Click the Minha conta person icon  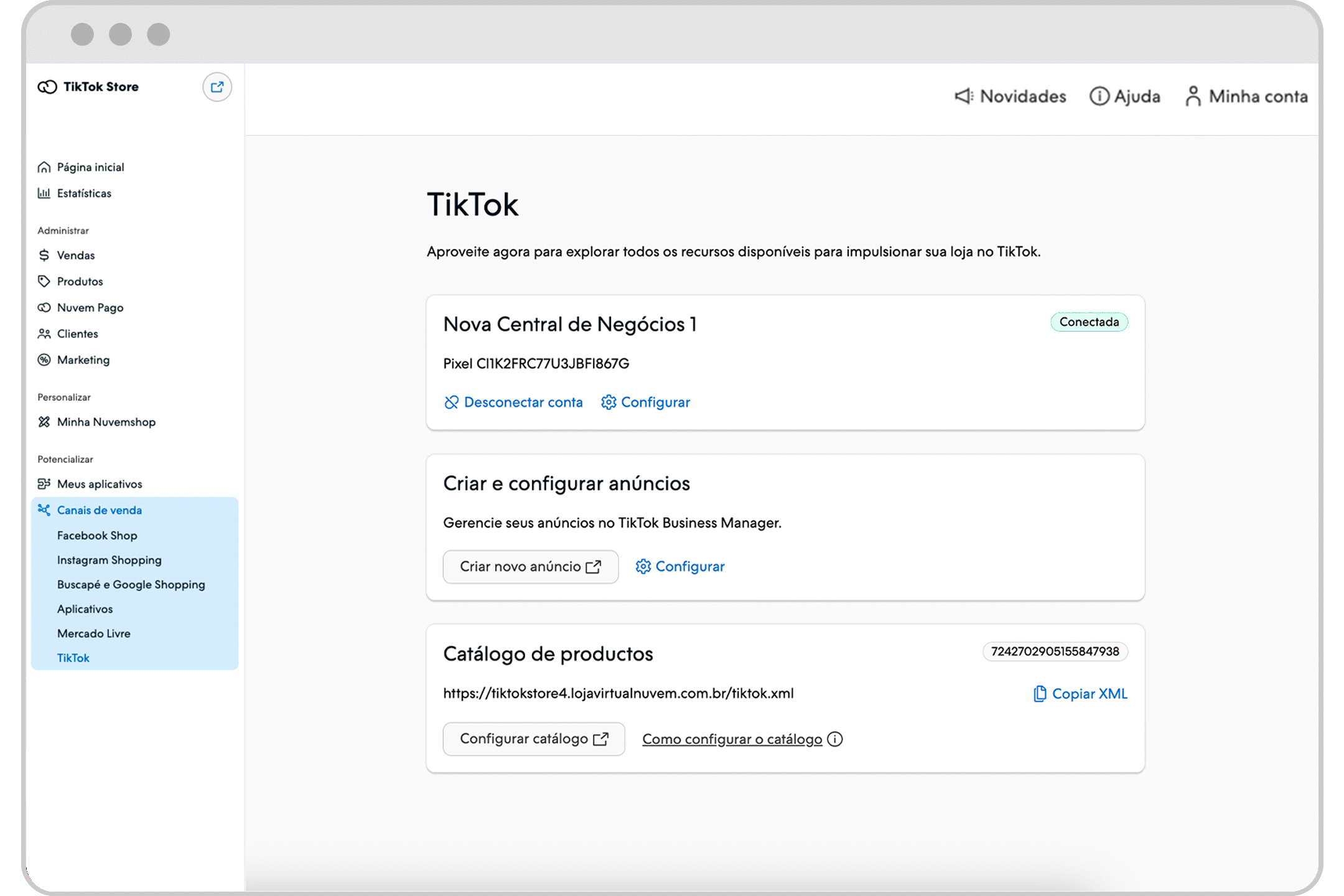(1193, 96)
